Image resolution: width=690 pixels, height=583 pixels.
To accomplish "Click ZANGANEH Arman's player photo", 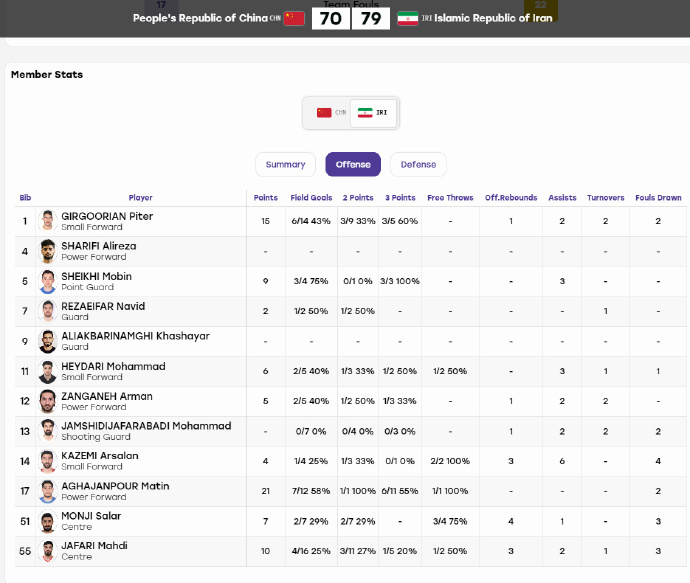I will (48, 401).
